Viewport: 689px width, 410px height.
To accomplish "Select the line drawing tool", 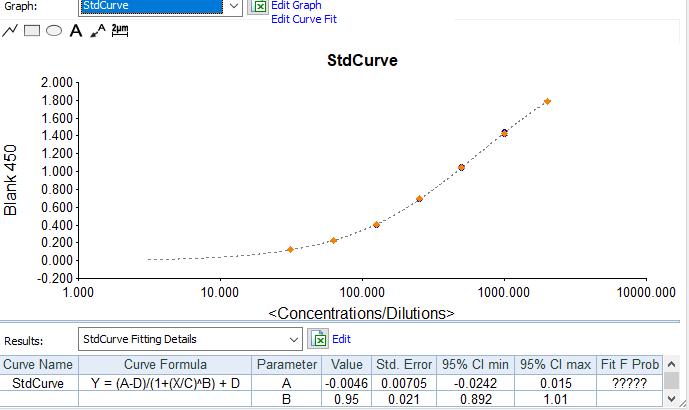I will point(10,31).
